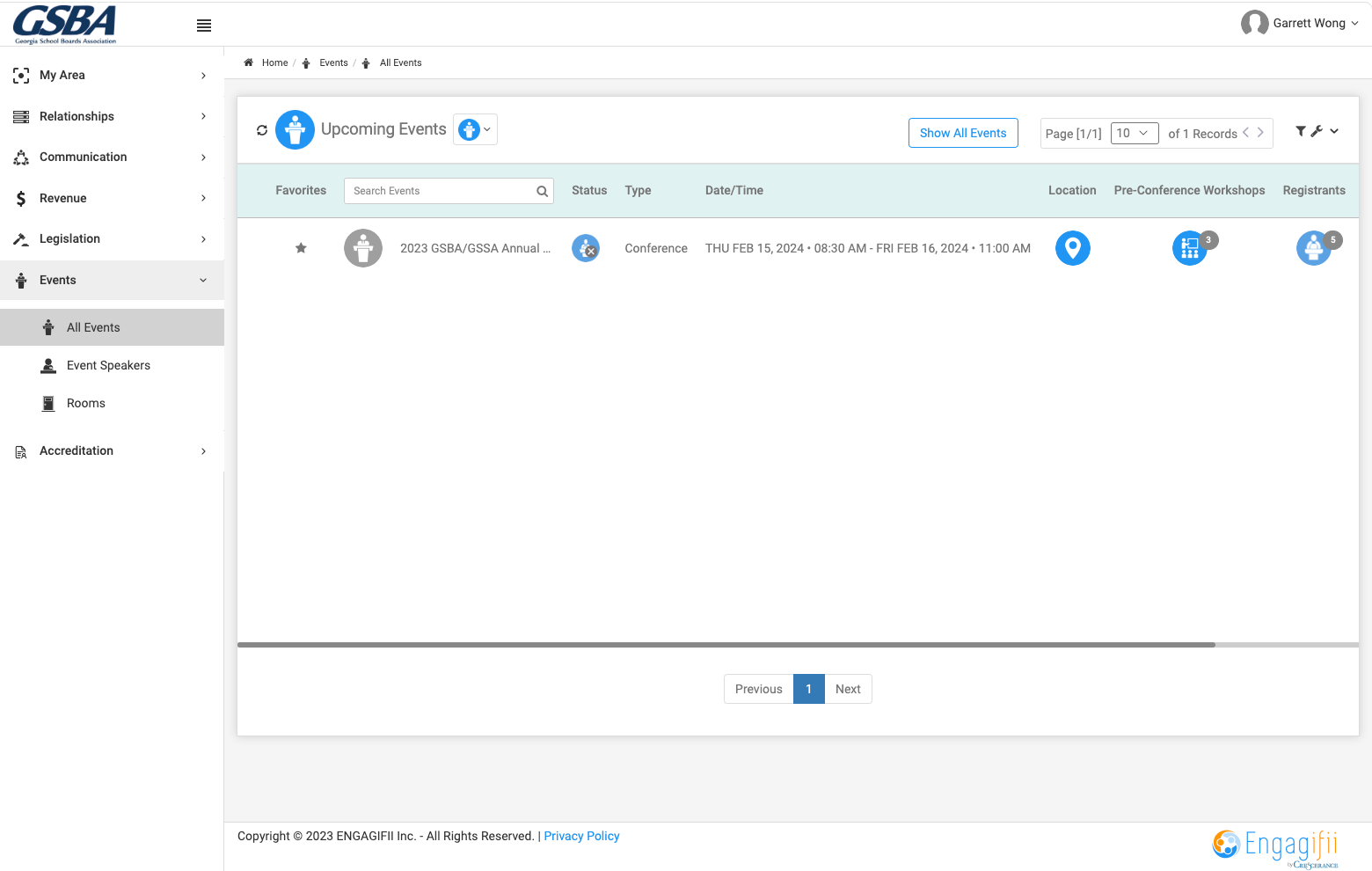Click the Next pagination button
Screen dimensions: 1372x871
tap(848, 689)
